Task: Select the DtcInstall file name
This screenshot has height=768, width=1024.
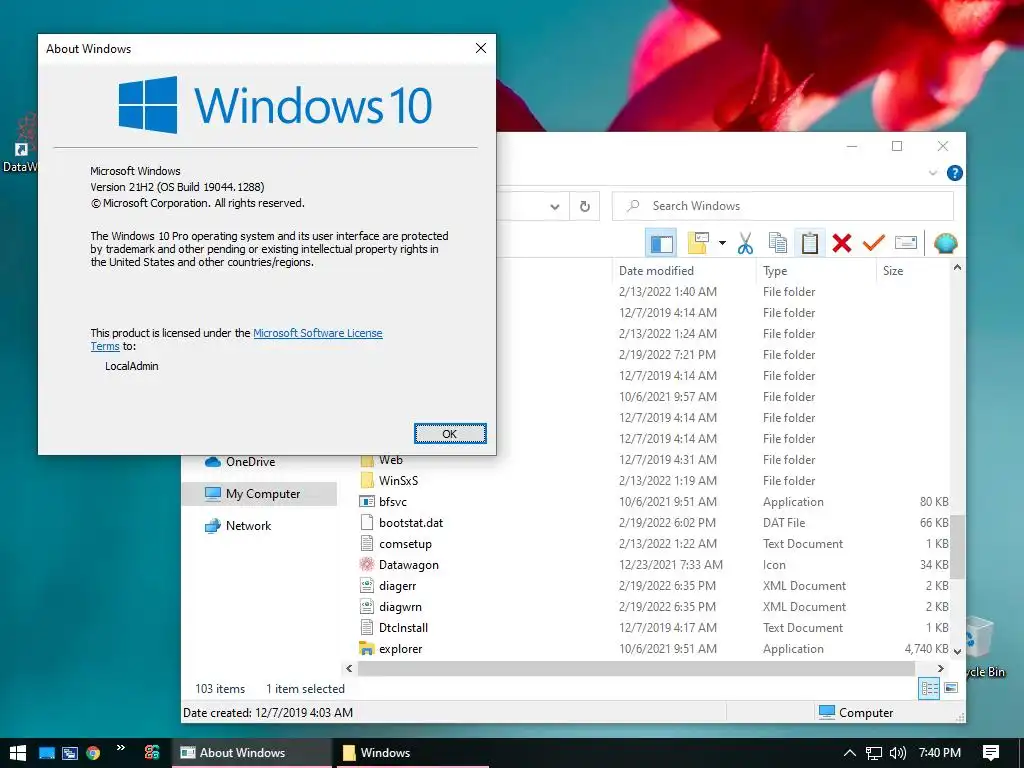Action: (403, 628)
